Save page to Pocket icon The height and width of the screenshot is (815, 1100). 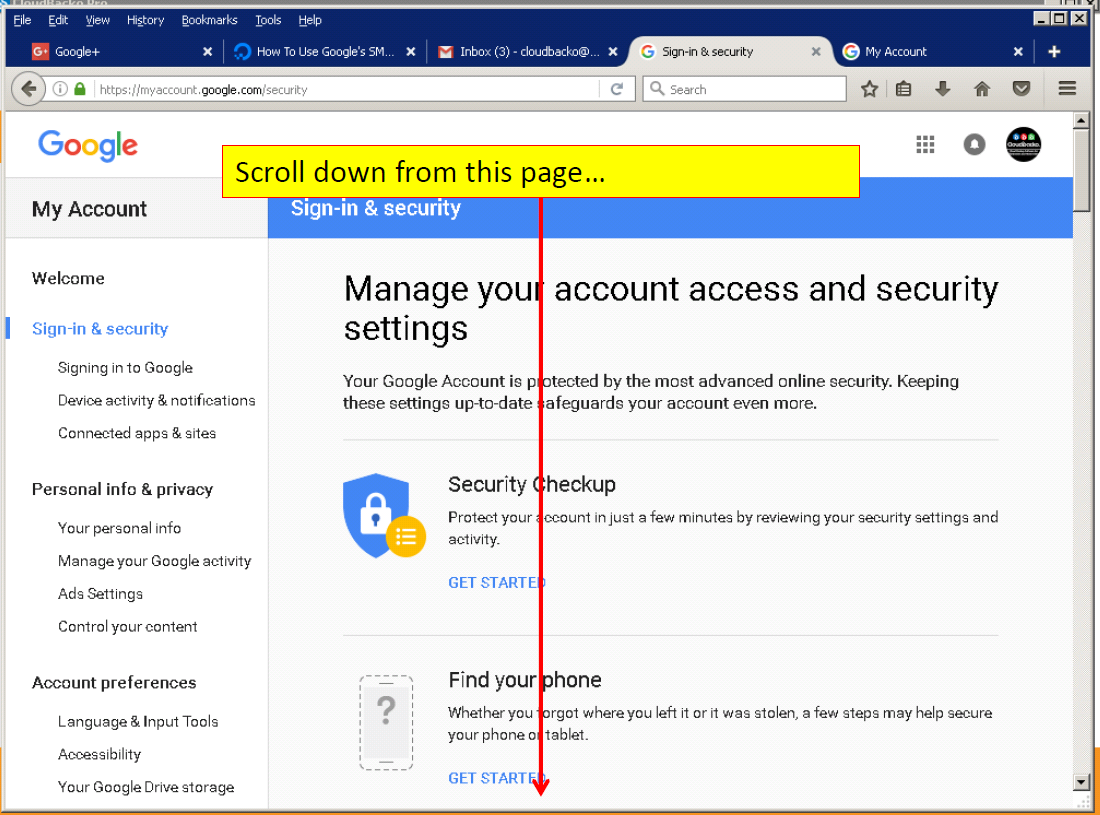[1021, 89]
